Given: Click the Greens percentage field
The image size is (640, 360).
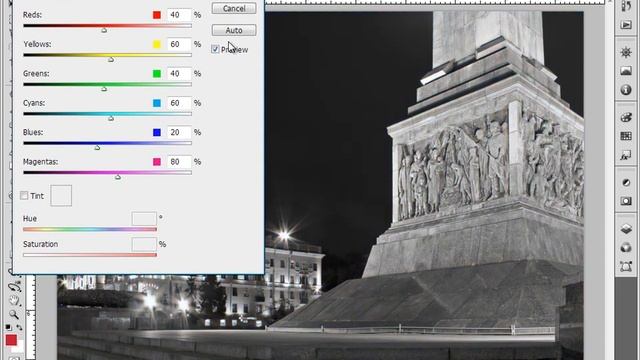Looking at the screenshot, I should [x=179, y=73].
